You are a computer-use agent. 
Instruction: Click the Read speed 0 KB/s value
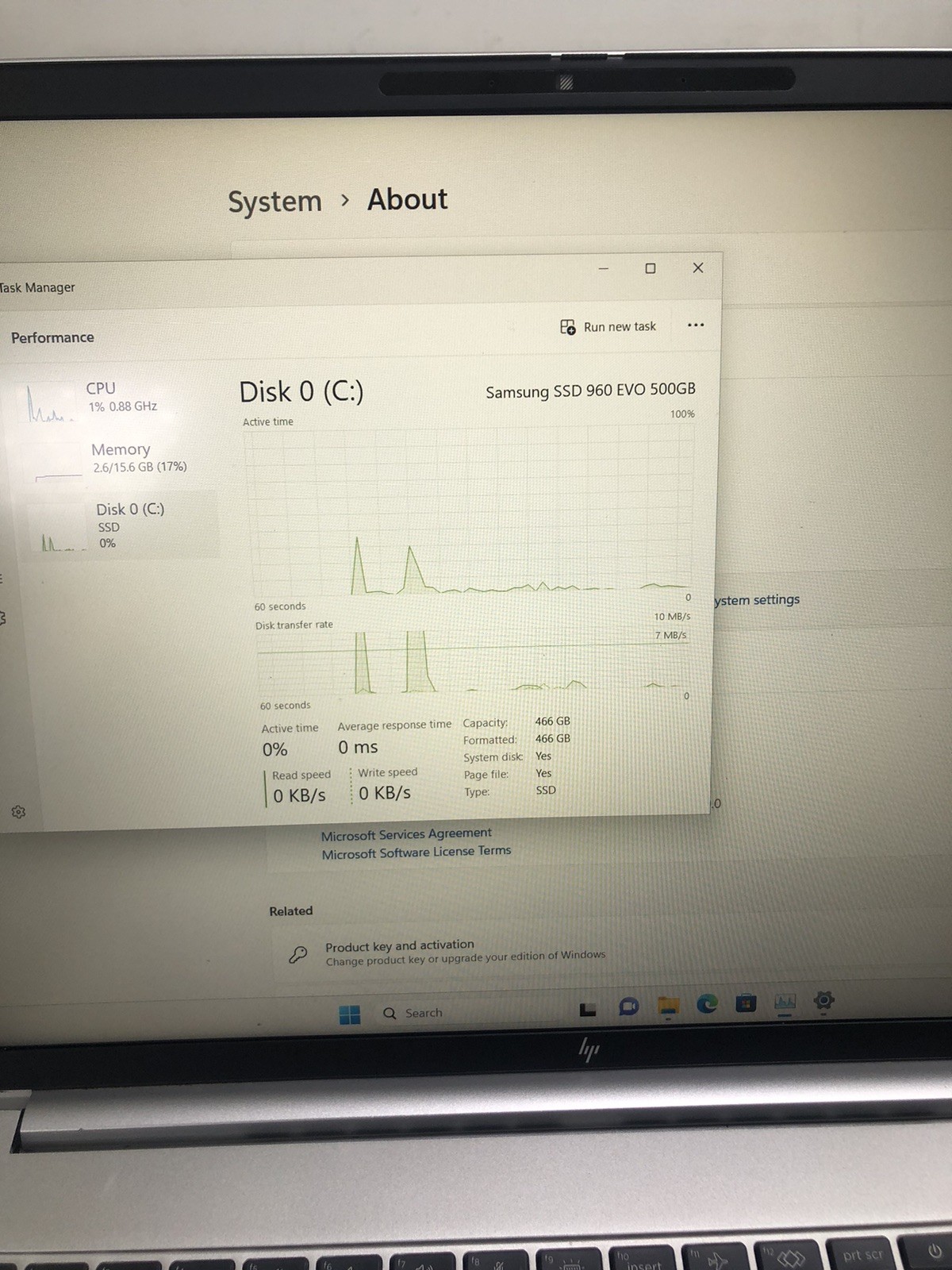click(x=299, y=795)
